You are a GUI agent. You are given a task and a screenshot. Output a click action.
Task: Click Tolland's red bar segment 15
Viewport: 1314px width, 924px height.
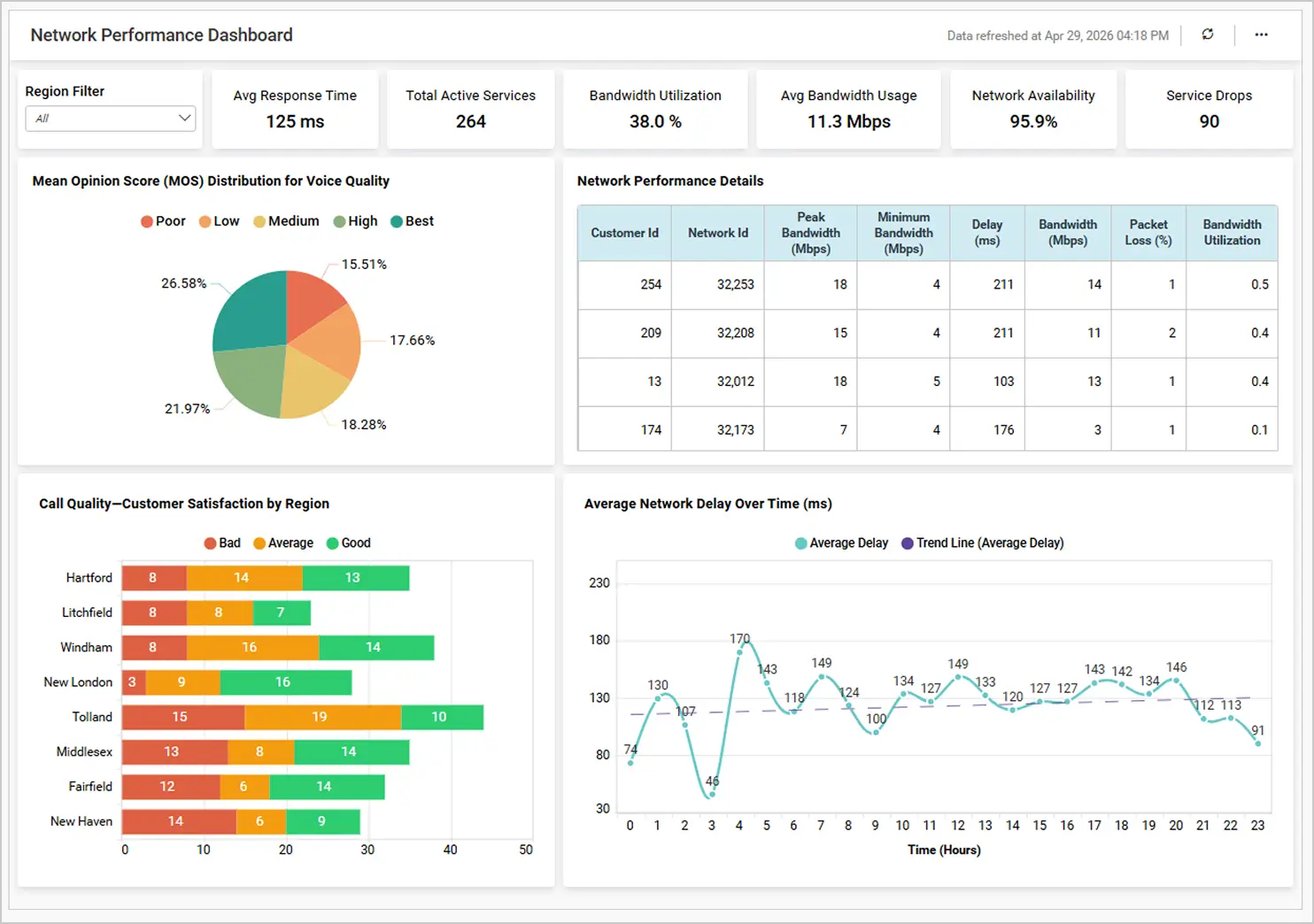coord(183,717)
